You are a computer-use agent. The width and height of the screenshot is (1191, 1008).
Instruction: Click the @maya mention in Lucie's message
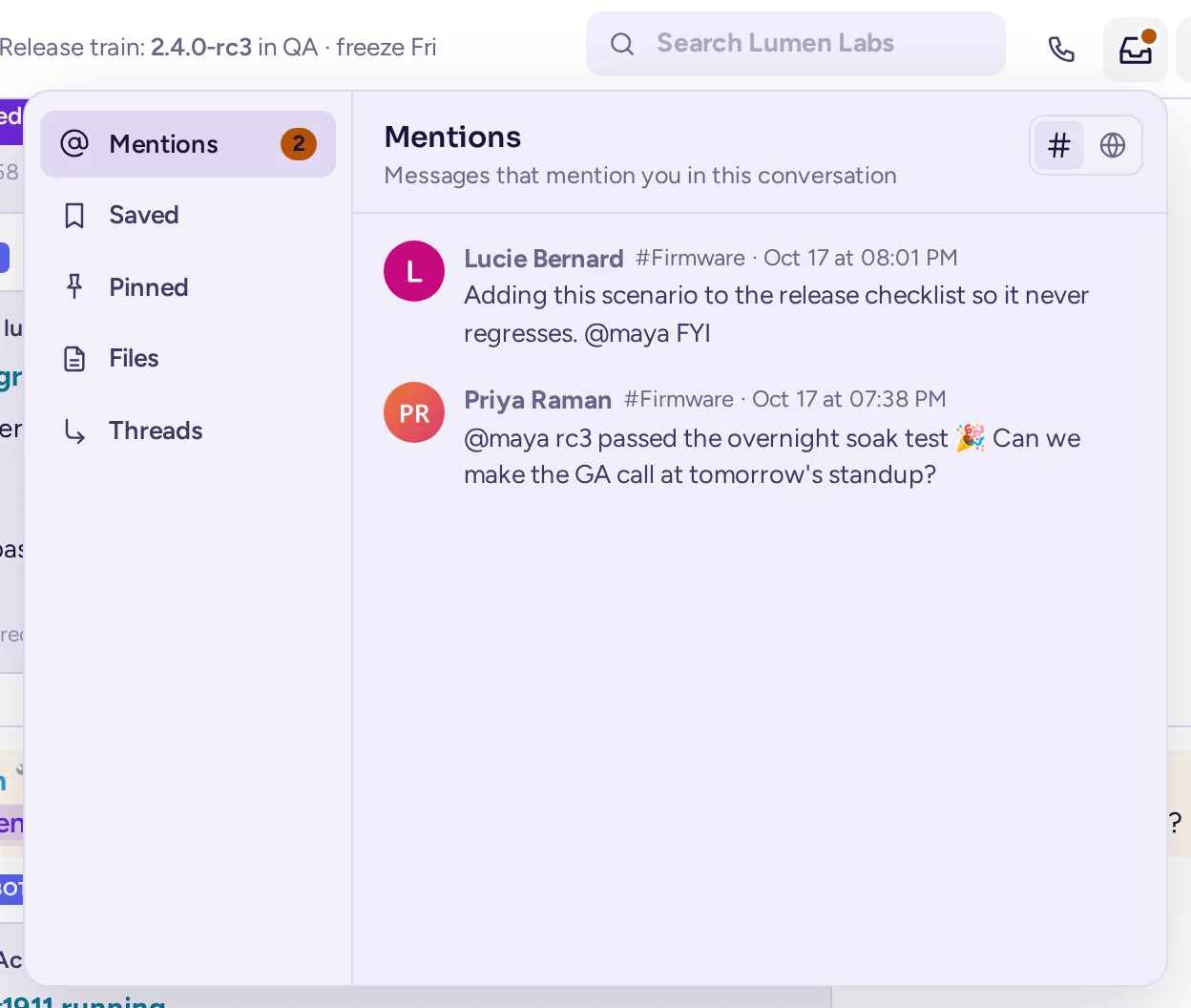627,333
